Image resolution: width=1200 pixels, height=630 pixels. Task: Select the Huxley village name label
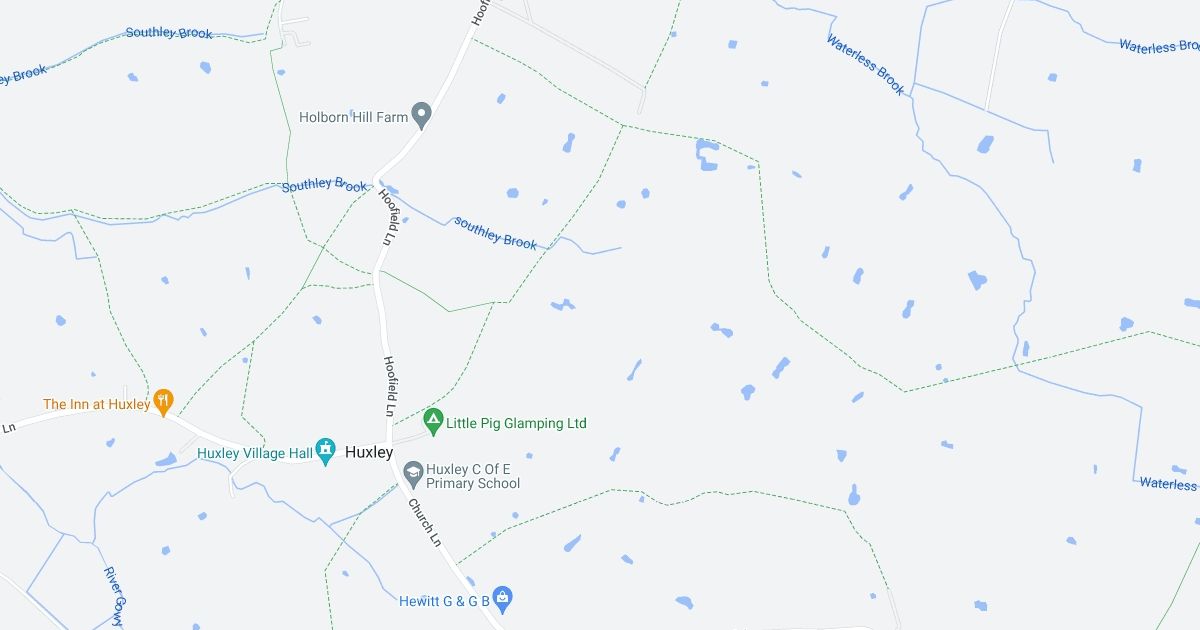[369, 452]
